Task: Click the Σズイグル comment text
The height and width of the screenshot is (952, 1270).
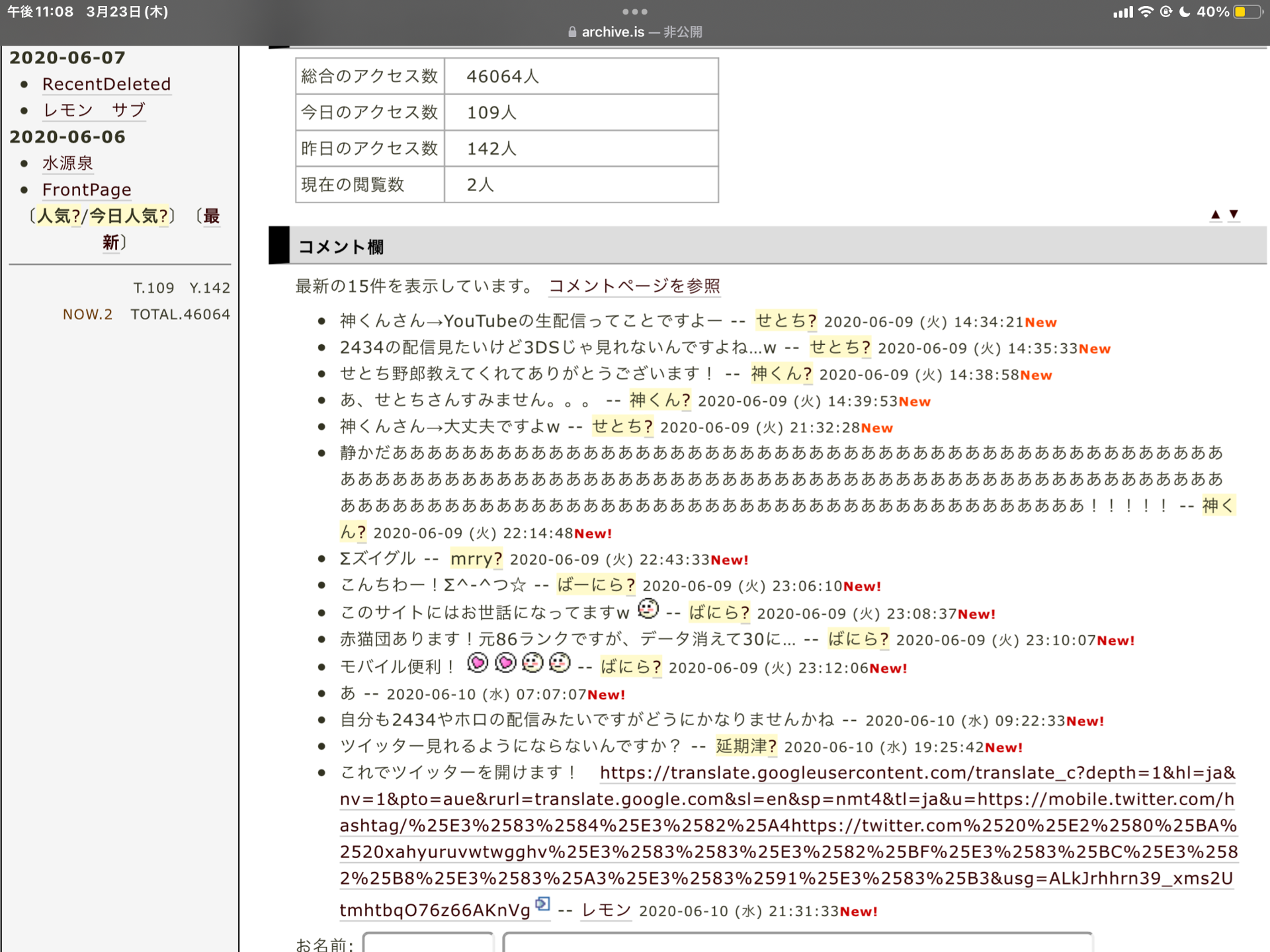Action: (378, 559)
